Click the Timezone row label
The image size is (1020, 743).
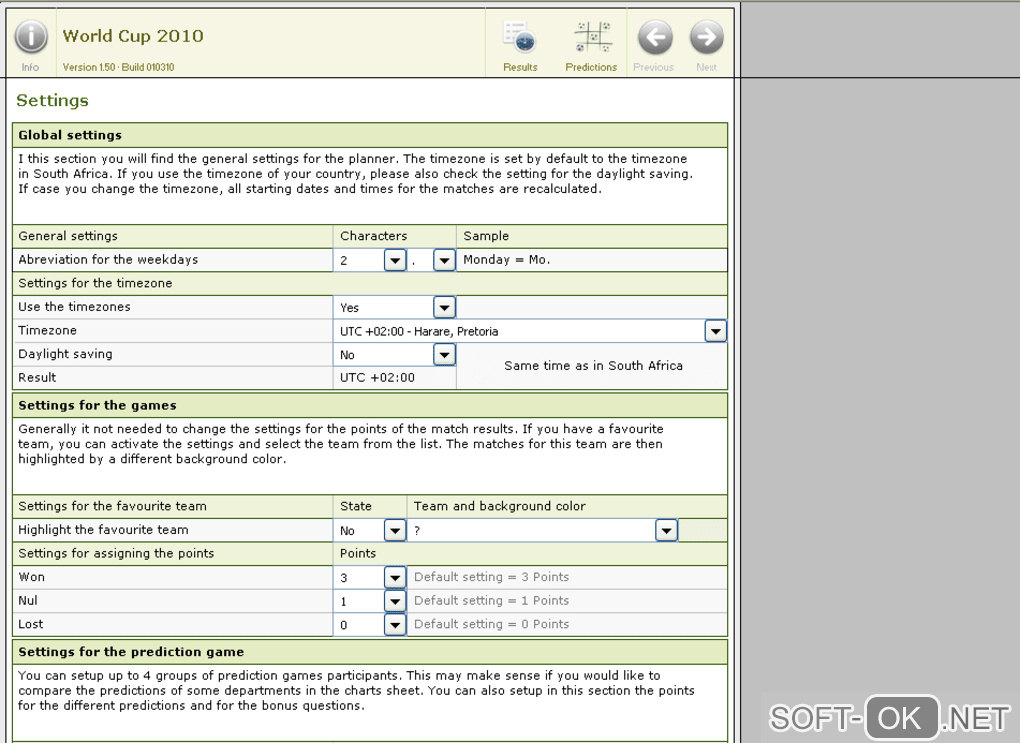click(x=47, y=331)
